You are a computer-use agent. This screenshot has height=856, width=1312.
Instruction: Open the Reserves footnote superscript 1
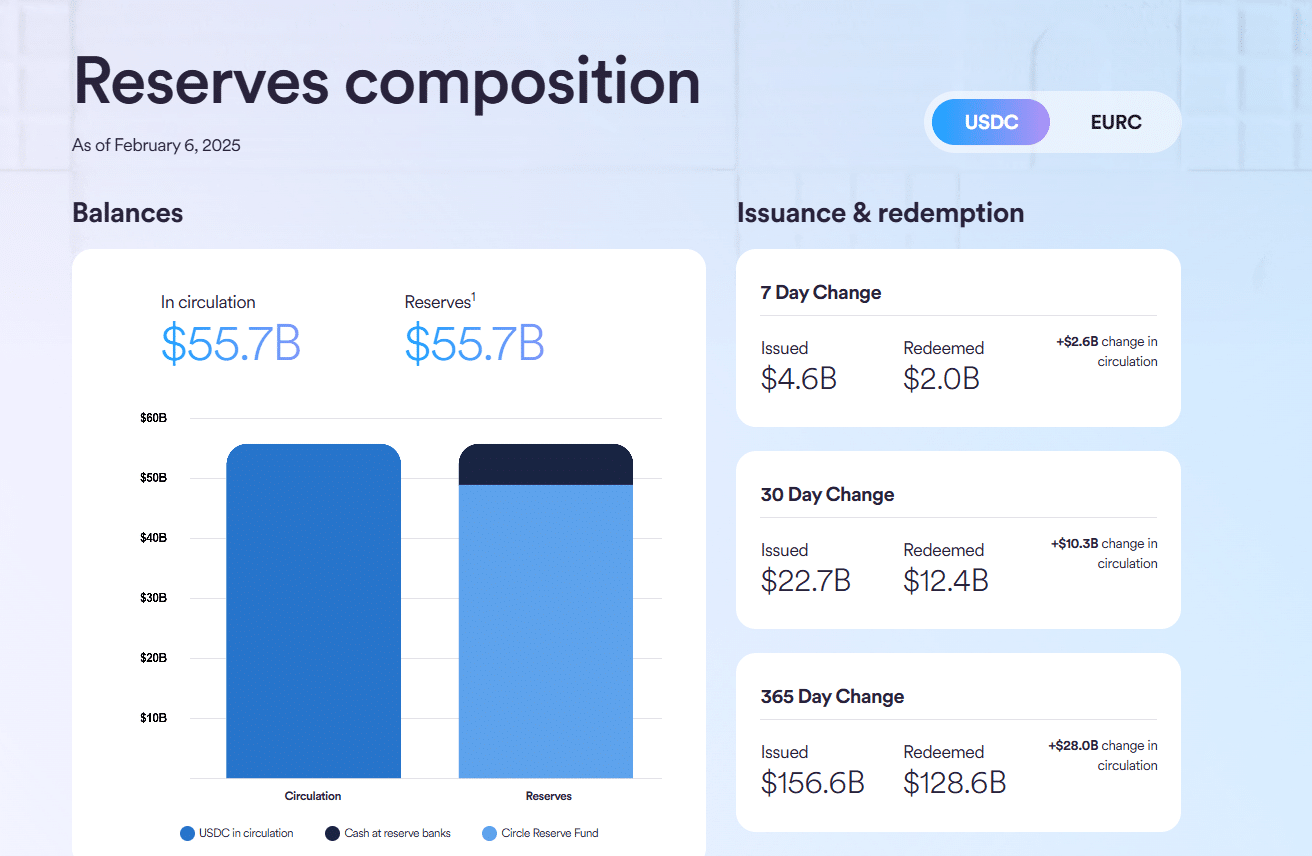click(474, 297)
